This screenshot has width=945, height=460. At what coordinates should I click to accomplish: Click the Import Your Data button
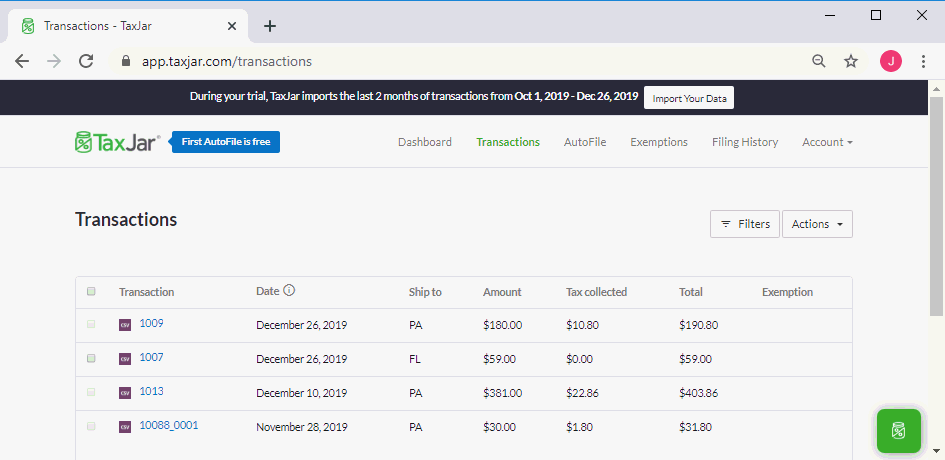689,97
